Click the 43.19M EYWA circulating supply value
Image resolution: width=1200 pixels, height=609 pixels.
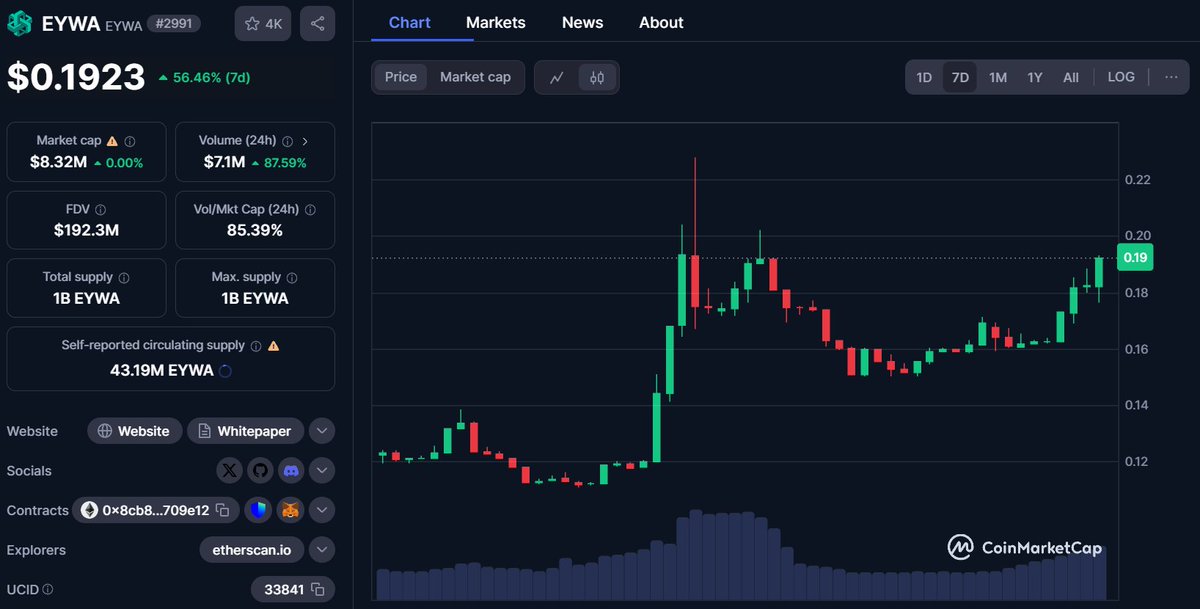tap(161, 370)
